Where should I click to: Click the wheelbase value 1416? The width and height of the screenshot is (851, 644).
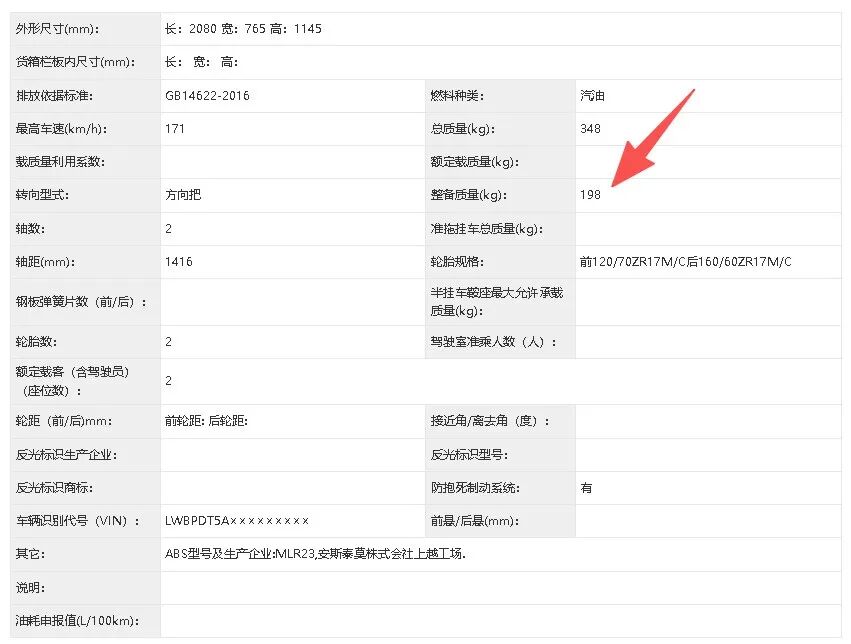[179, 262]
